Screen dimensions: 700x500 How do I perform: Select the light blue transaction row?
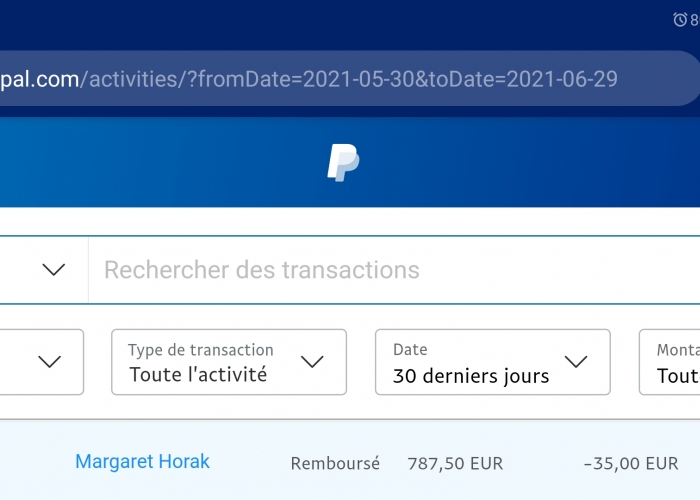point(350,461)
